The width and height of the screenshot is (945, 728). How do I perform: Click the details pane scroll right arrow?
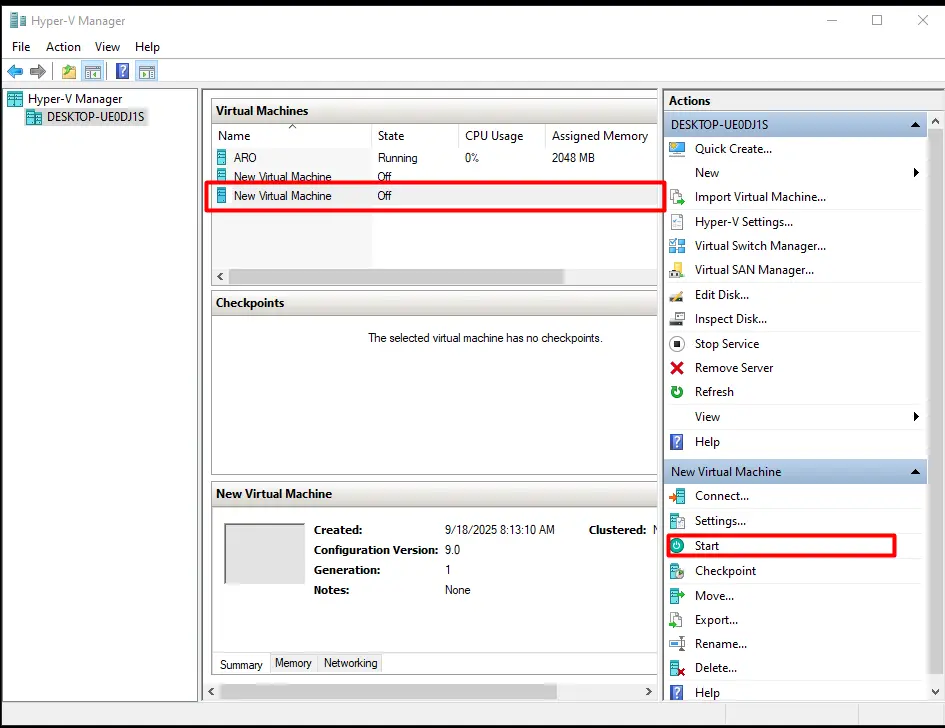click(x=648, y=691)
